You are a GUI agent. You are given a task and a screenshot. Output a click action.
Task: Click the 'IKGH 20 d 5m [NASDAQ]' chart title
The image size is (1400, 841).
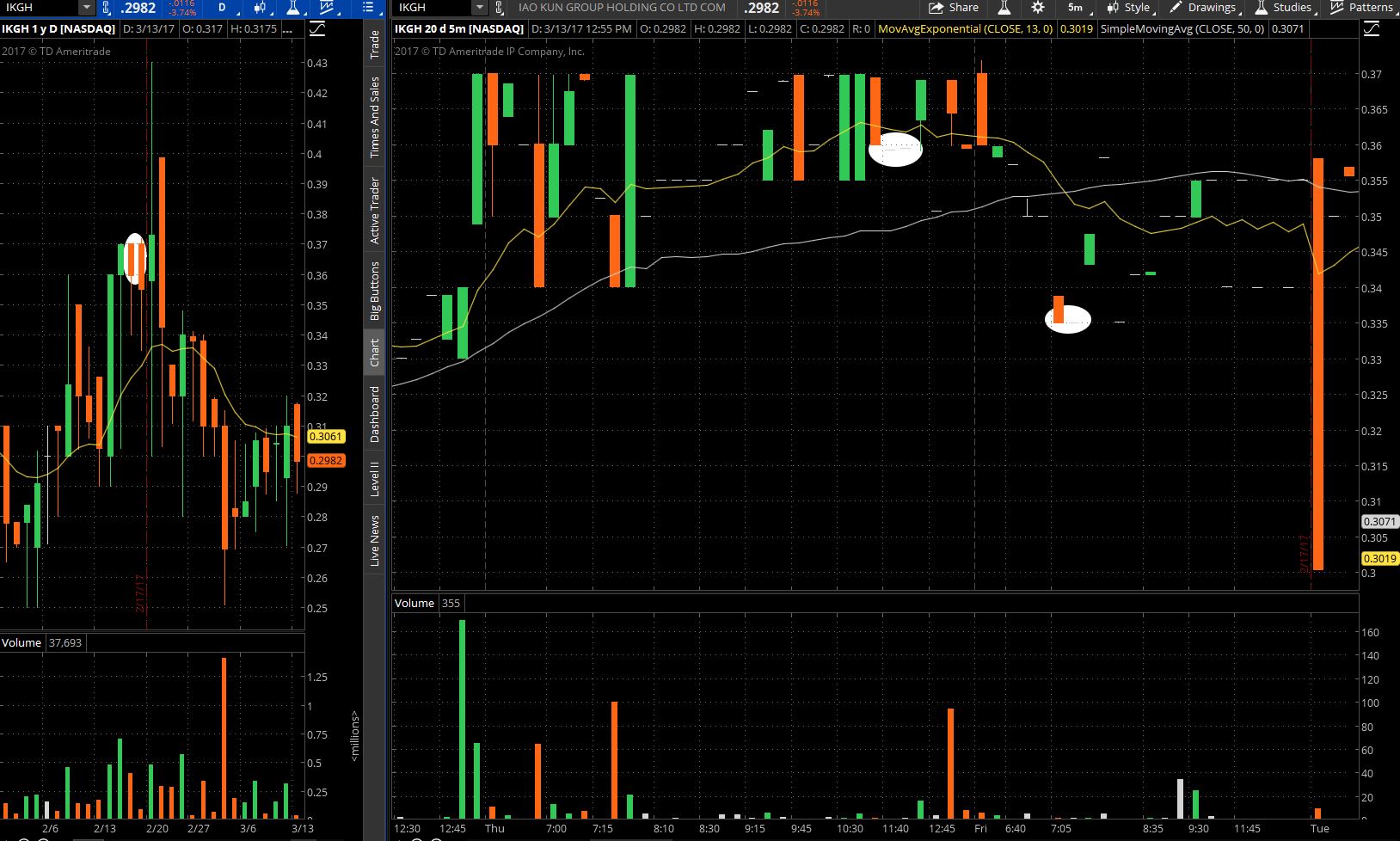point(459,28)
